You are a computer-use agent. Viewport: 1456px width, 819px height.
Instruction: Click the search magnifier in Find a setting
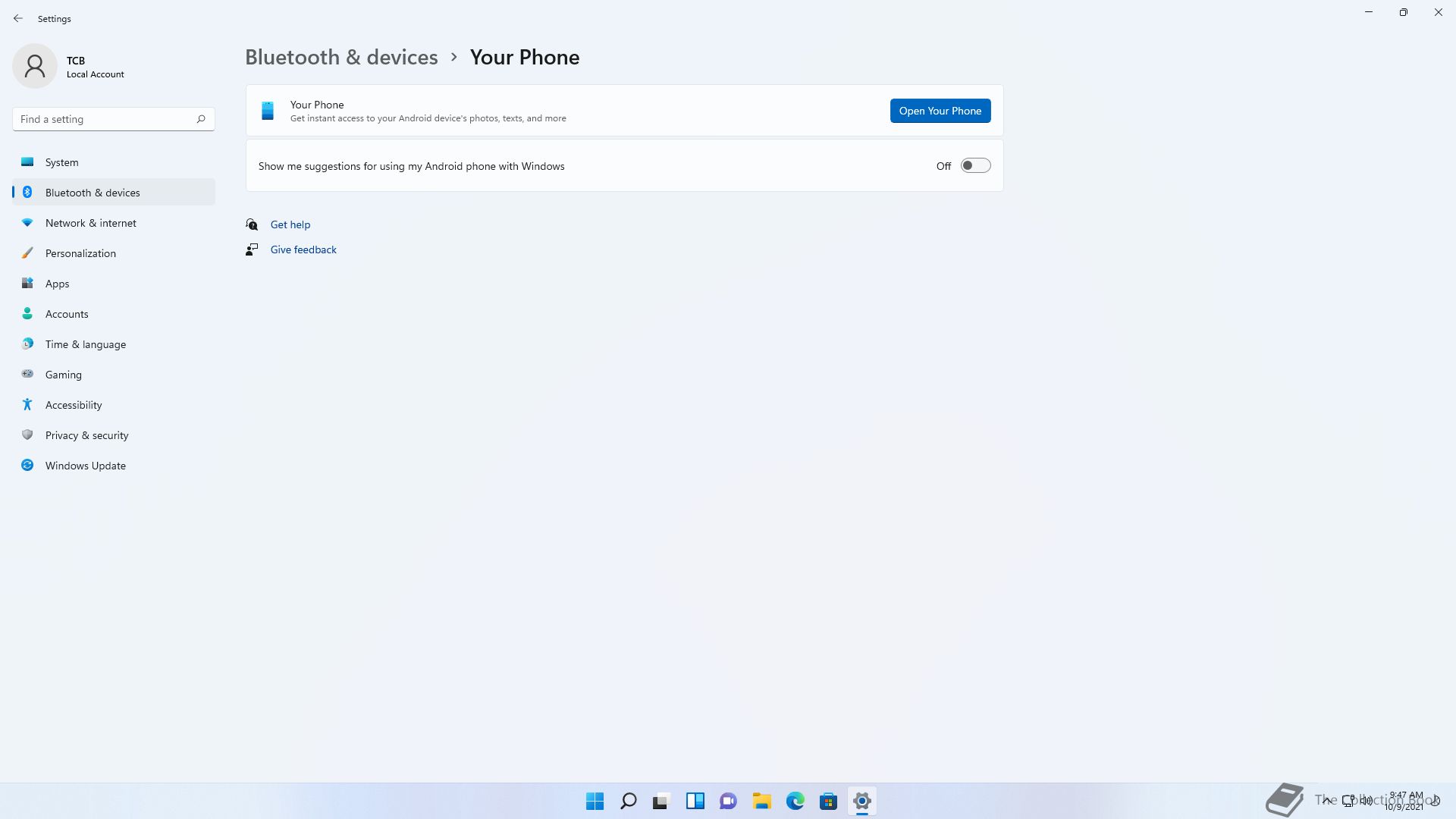pos(201,119)
